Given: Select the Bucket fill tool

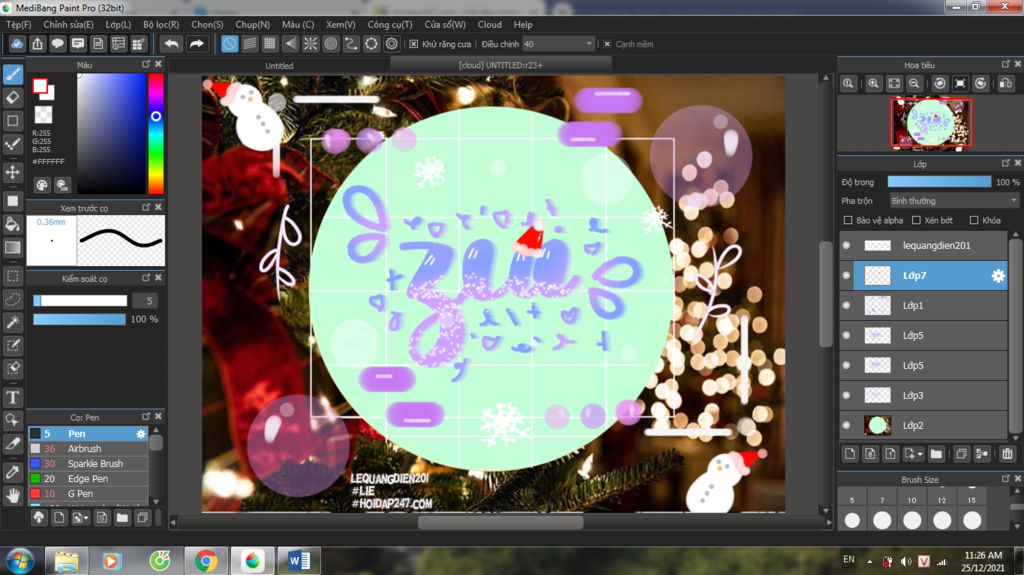Looking at the screenshot, I should (x=12, y=224).
